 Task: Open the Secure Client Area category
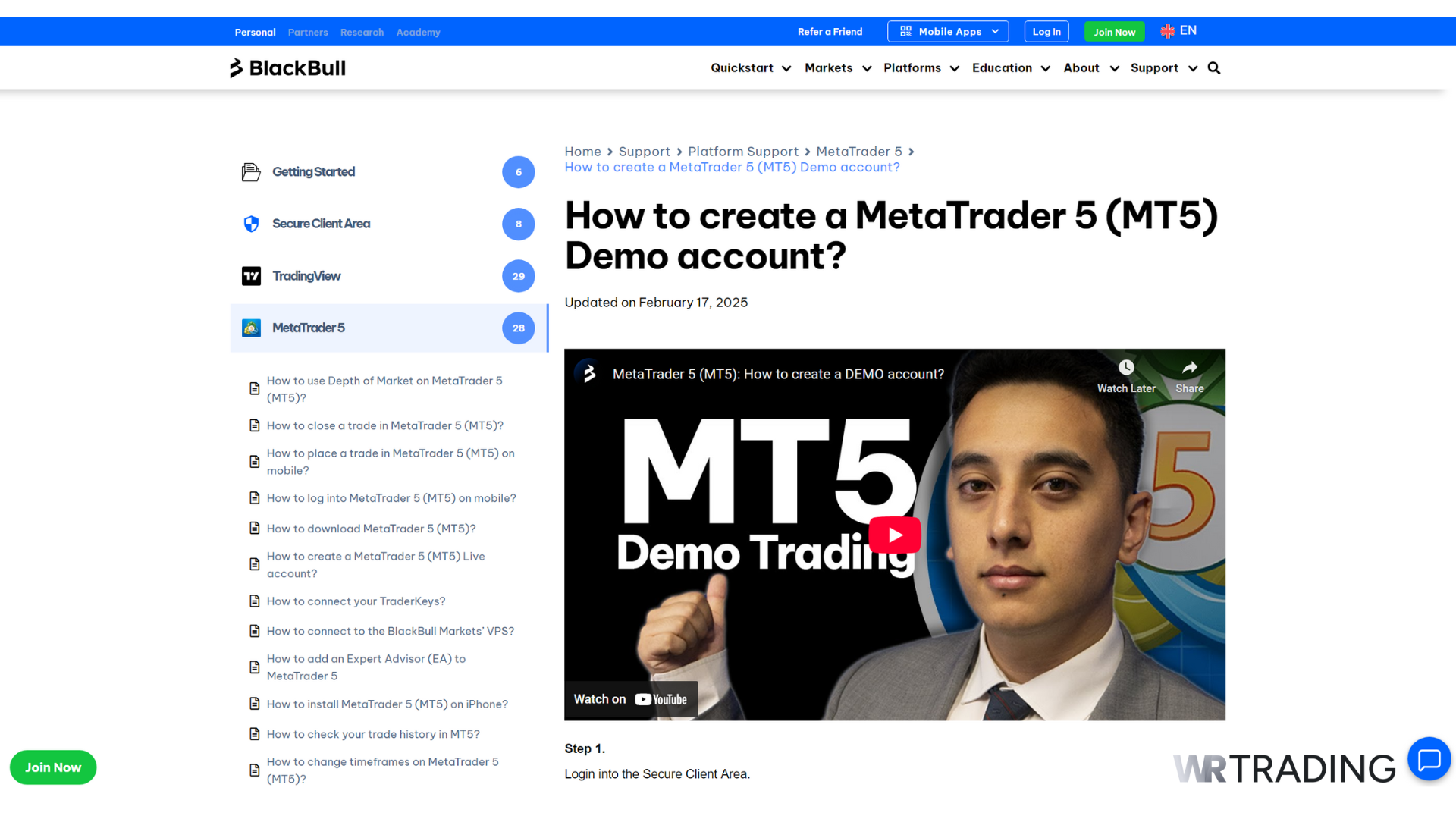[x=321, y=224]
